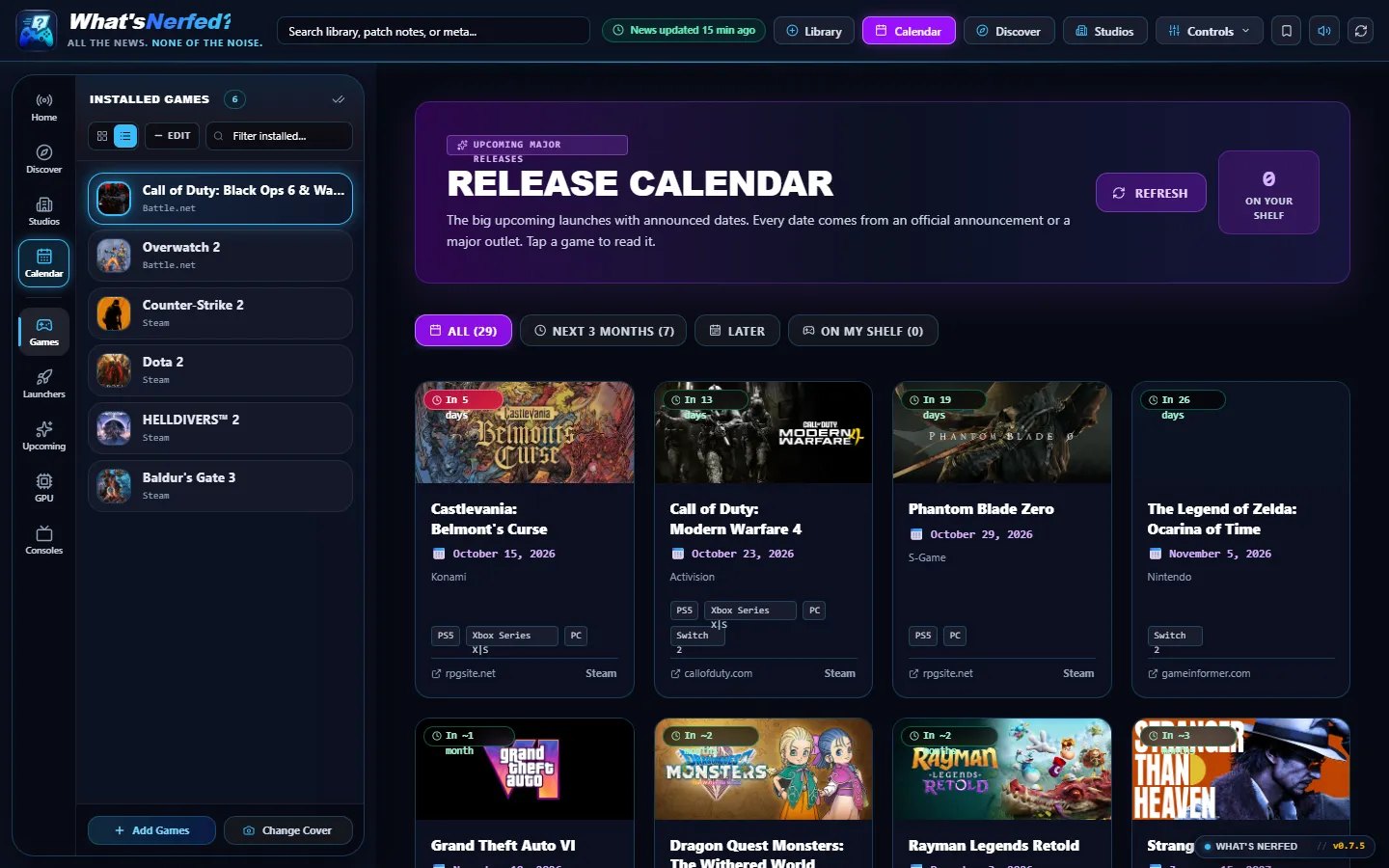The width and height of the screenshot is (1389, 868).
Task: Select the LATER filter
Action: [737, 331]
